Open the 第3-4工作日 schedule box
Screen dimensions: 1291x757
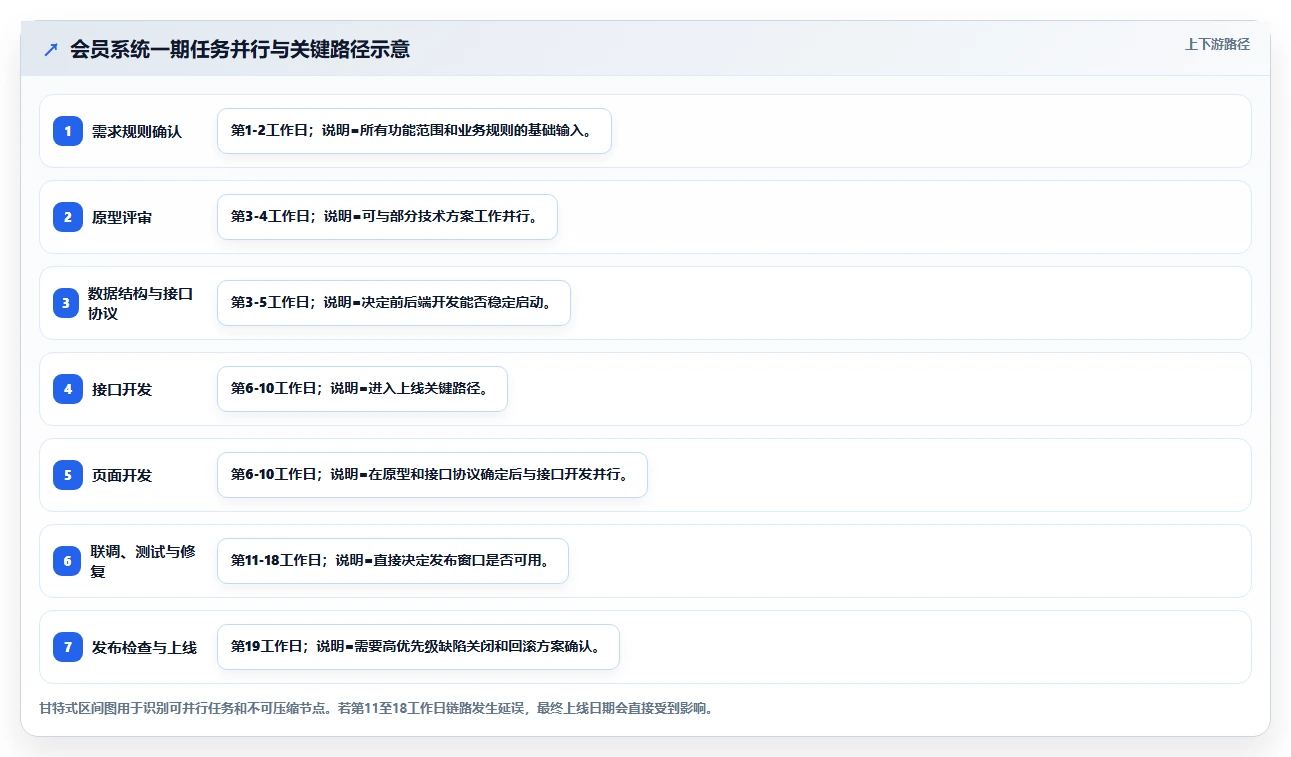point(387,217)
